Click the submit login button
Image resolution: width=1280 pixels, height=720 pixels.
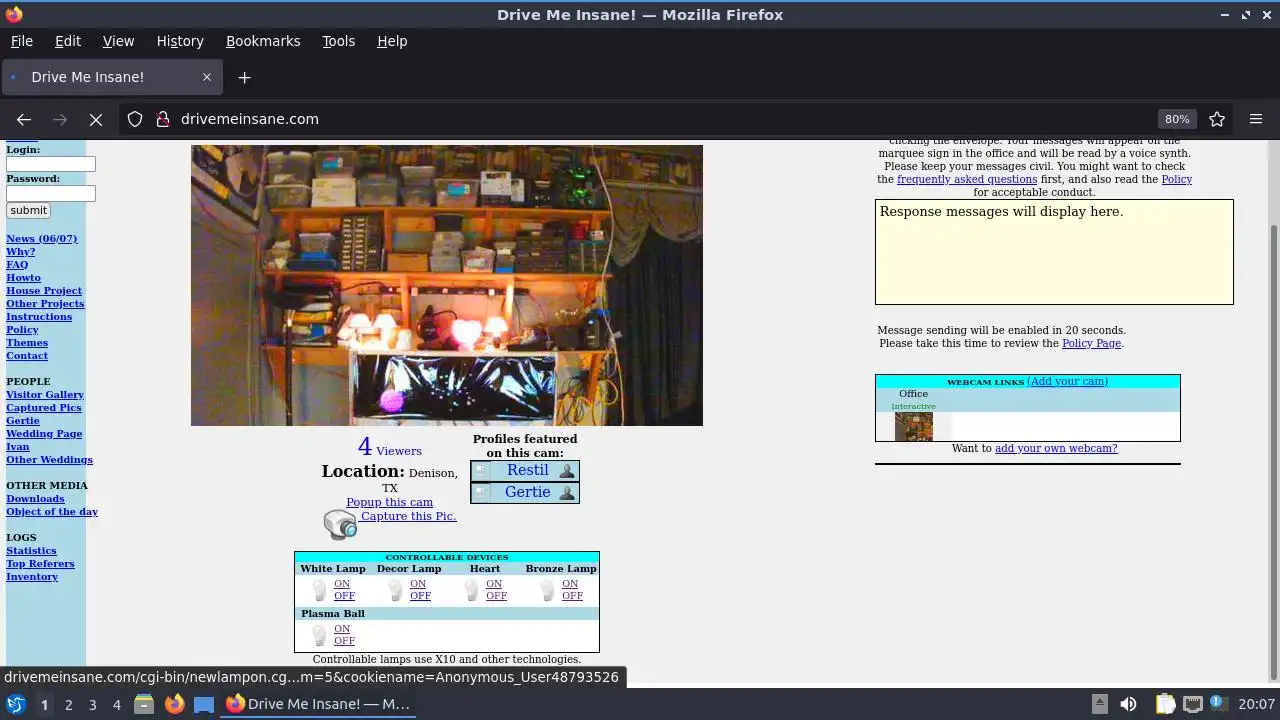[x=28, y=210]
